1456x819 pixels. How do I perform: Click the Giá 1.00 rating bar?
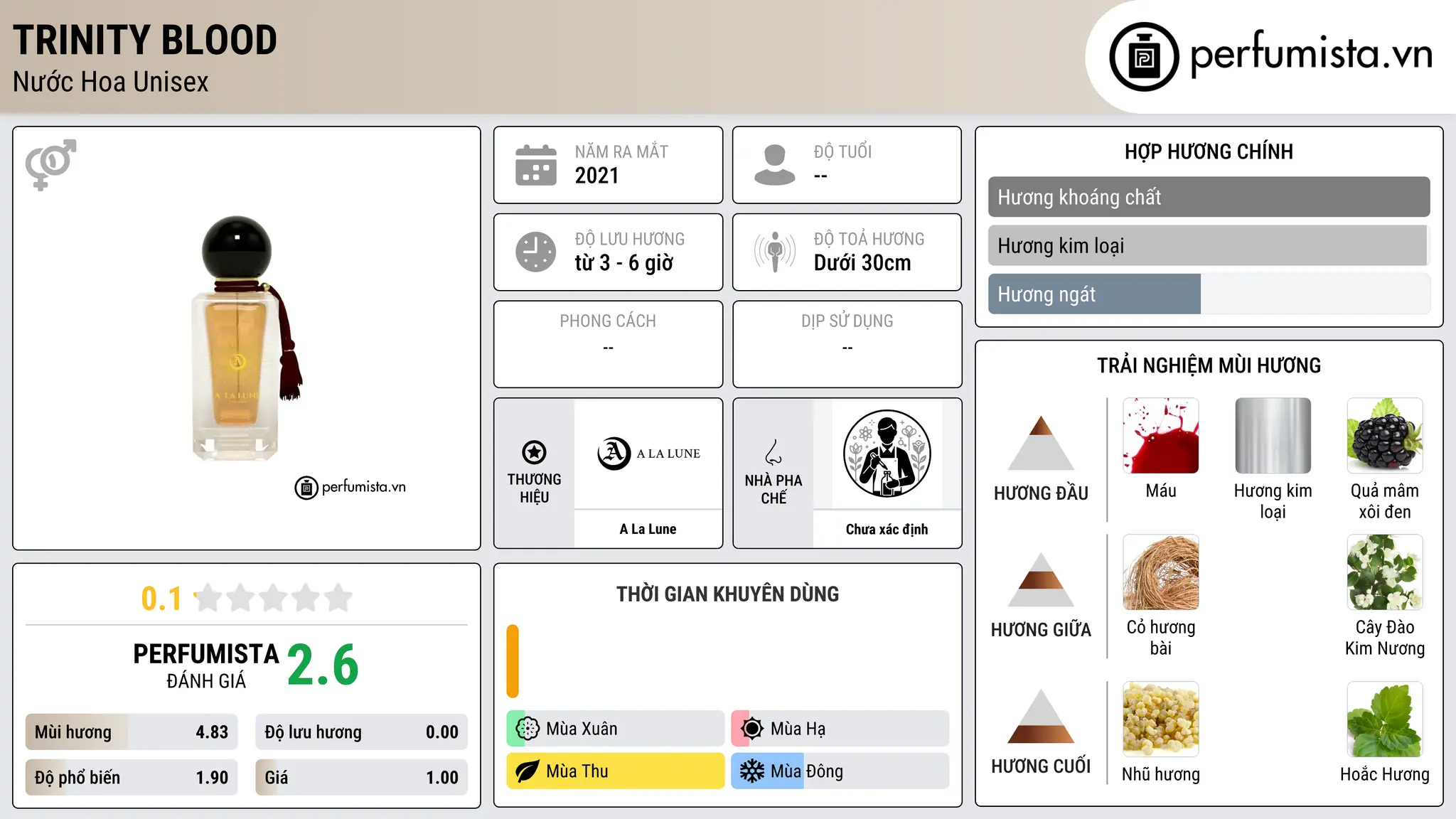point(362,778)
